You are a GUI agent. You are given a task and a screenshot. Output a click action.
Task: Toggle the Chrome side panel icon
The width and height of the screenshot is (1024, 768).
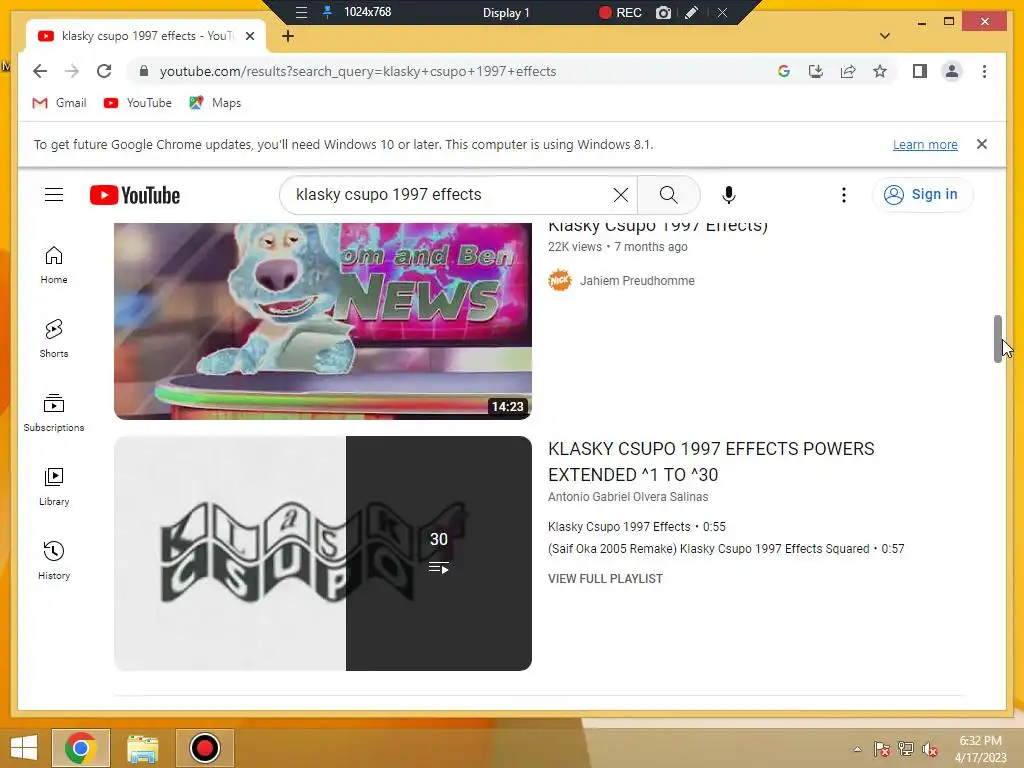pyautogui.click(x=920, y=71)
